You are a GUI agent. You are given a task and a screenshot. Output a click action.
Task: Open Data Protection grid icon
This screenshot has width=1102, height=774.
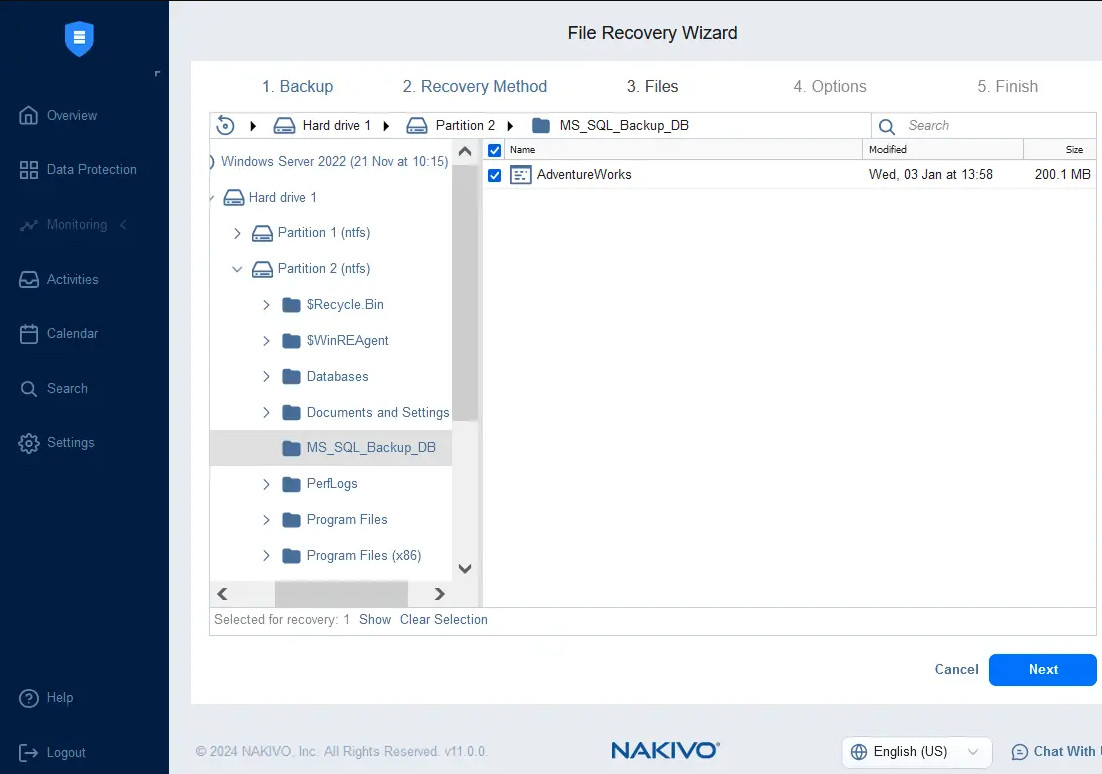pos(29,170)
